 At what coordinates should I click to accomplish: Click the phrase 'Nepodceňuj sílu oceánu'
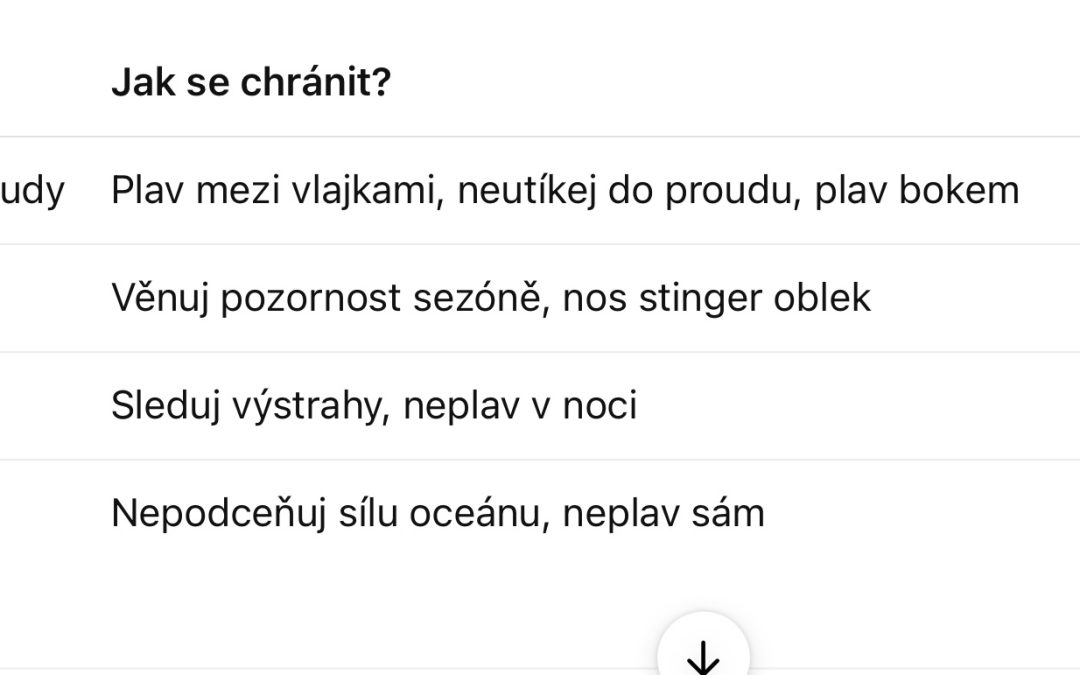point(327,514)
